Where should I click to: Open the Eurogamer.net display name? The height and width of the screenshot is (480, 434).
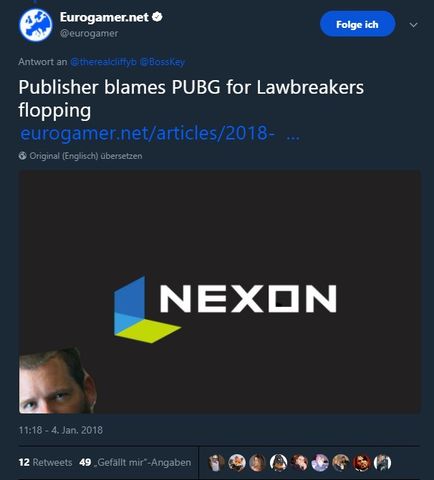click(x=104, y=17)
